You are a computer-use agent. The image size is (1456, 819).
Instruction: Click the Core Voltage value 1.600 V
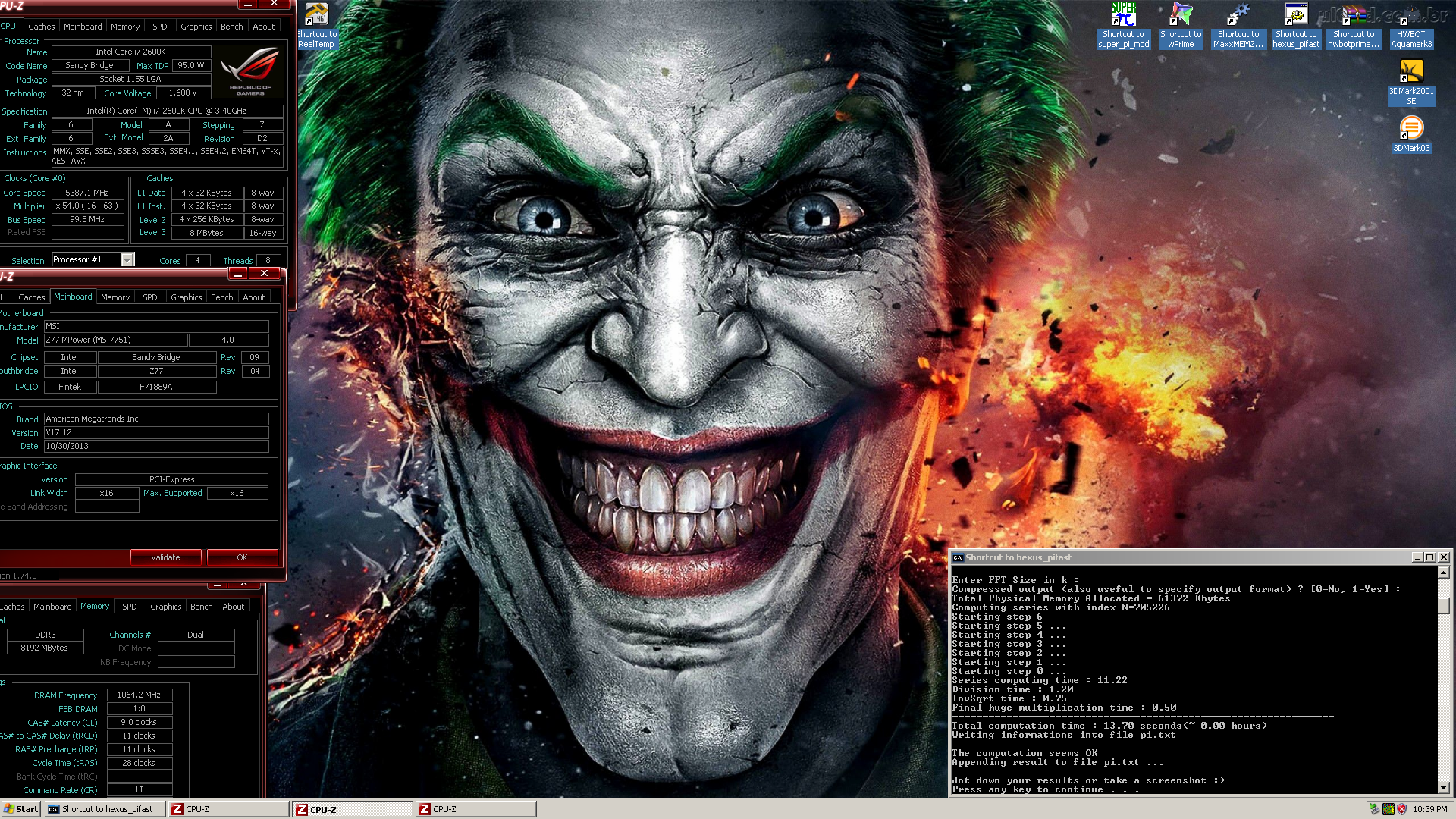183,93
